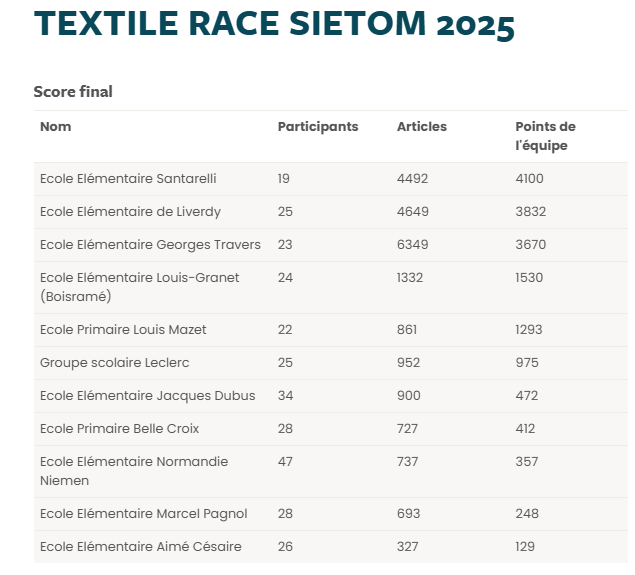Image resolution: width=635 pixels, height=575 pixels.
Task: Open Ecole Elémentaire Georges Travers entry
Action: (x=150, y=245)
